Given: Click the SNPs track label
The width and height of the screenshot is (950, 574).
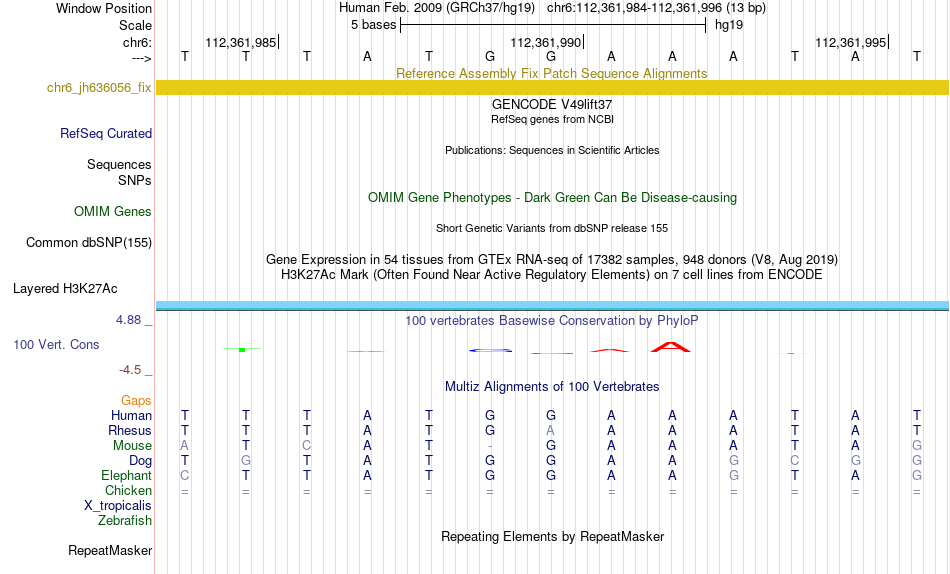Looking at the screenshot, I should coord(135,181).
